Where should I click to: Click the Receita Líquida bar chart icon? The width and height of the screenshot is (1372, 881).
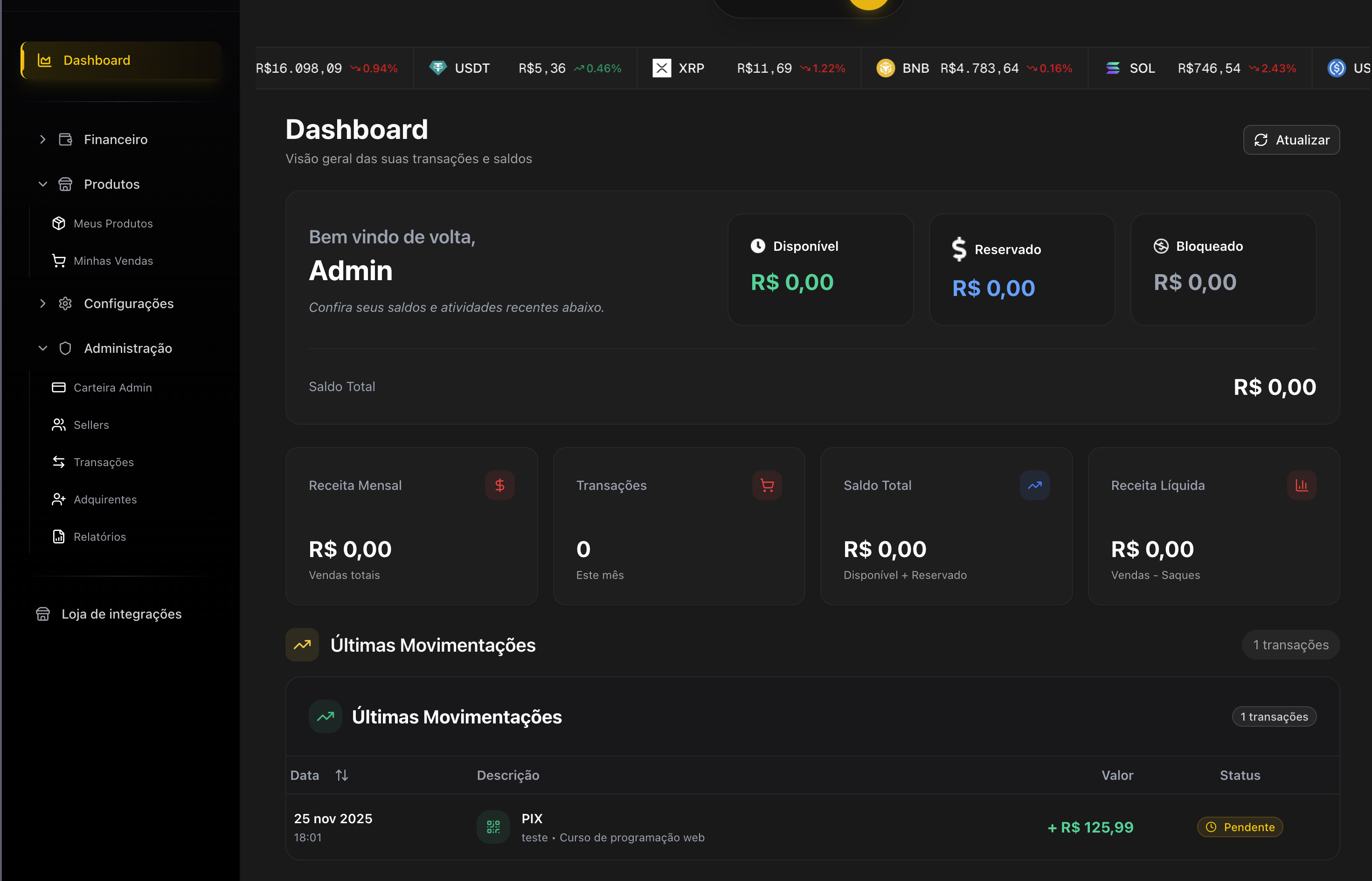click(1301, 485)
